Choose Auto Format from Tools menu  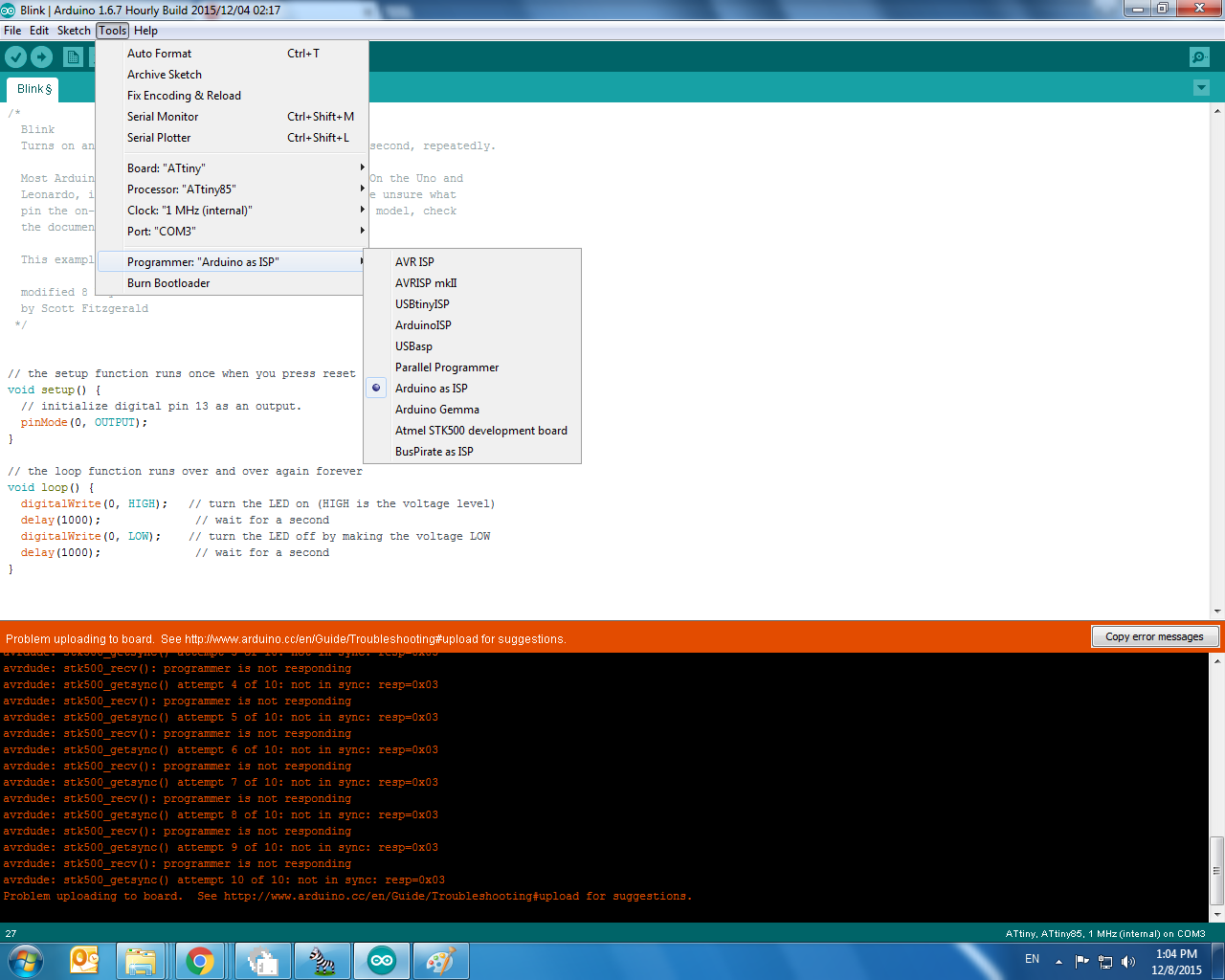(x=232, y=54)
